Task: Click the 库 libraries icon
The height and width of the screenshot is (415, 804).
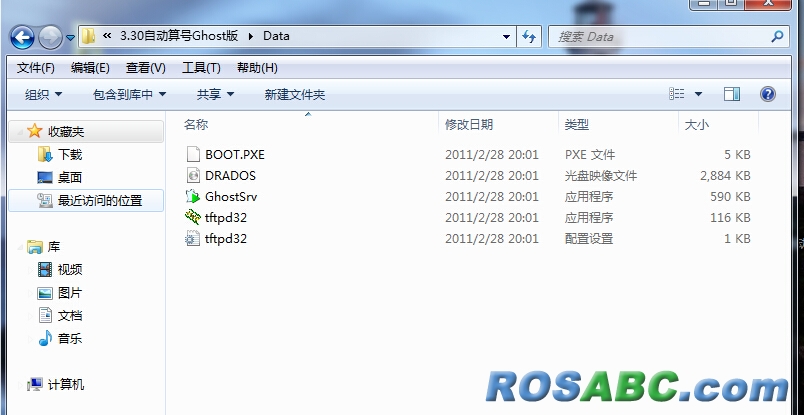Action: click(34, 247)
